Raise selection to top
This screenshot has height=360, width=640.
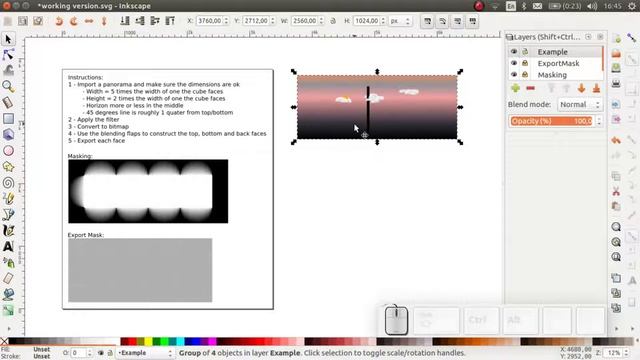[170, 21]
